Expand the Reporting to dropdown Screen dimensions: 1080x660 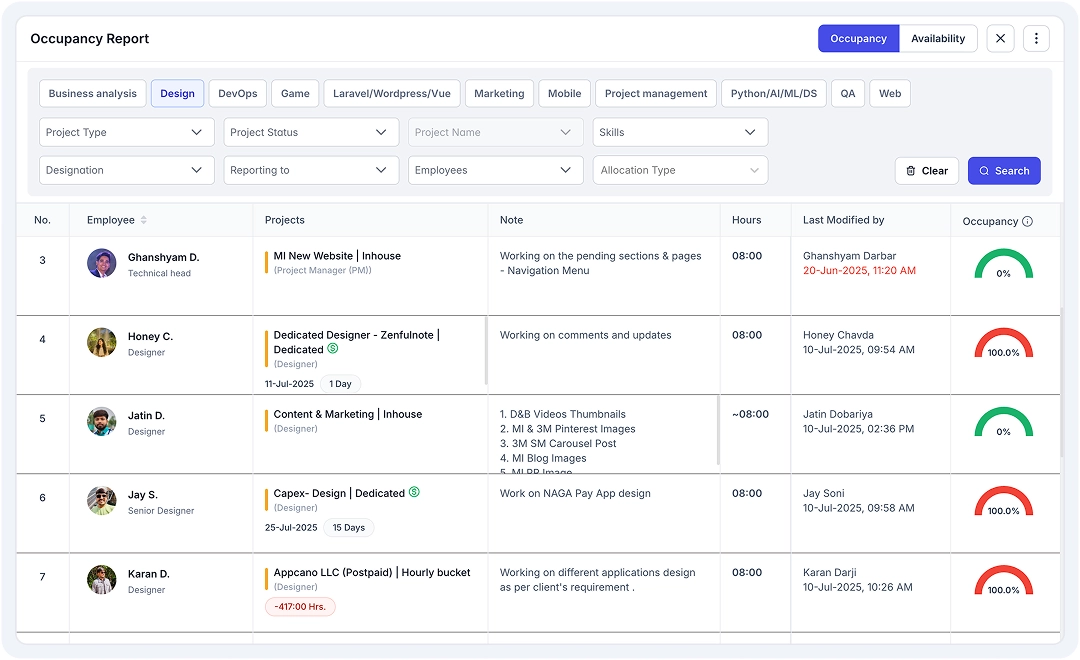[311, 170]
